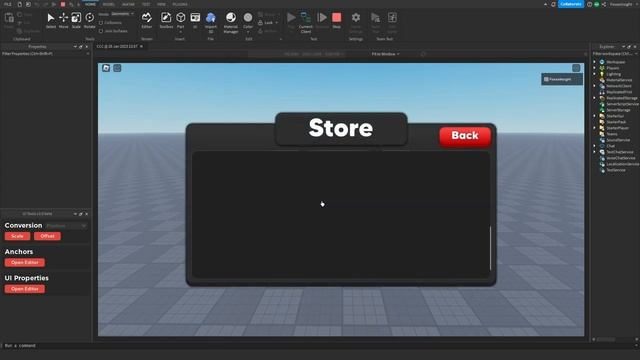The image size is (640, 360).
Task: Click the Filter Properties input field
Action: tap(45, 54)
